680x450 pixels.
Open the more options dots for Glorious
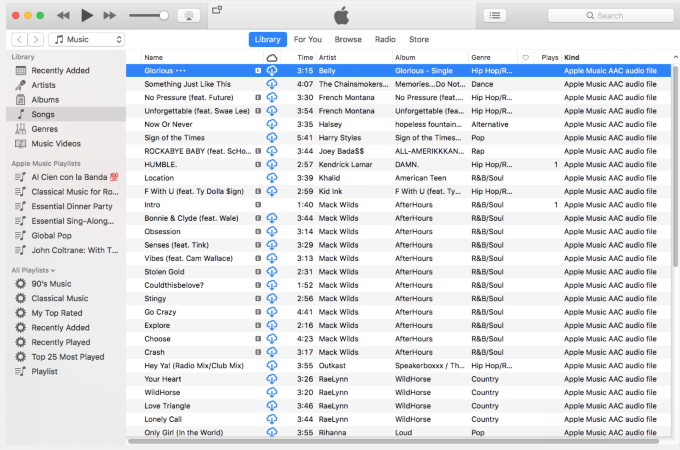(x=181, y=71)
